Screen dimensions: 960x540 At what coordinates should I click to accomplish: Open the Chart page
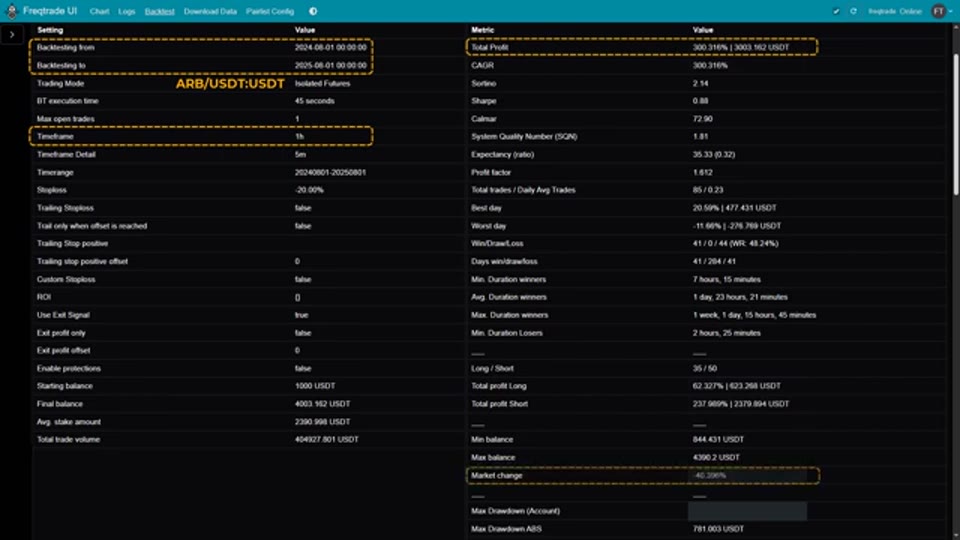(99, 12)
